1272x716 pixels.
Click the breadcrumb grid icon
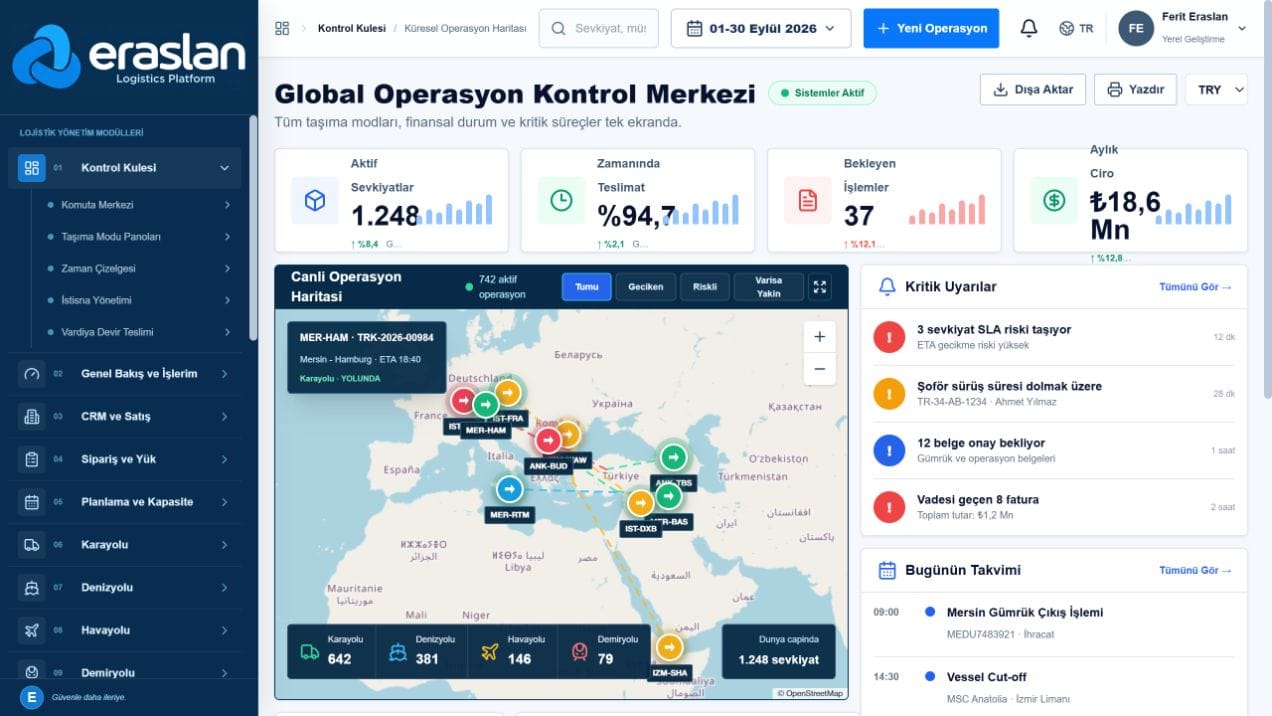282,28
